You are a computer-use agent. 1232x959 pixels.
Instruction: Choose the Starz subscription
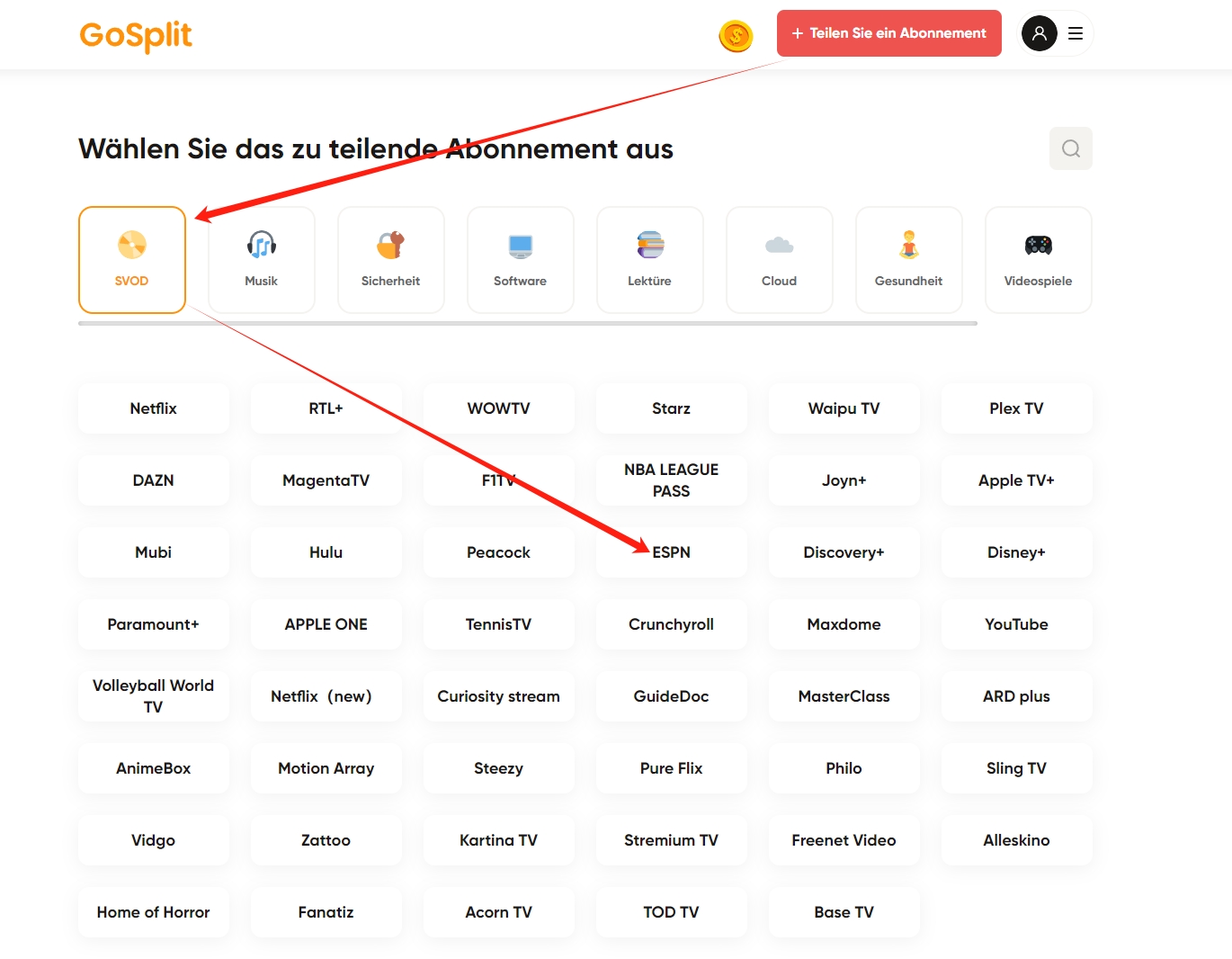click(x=672, y=408)
